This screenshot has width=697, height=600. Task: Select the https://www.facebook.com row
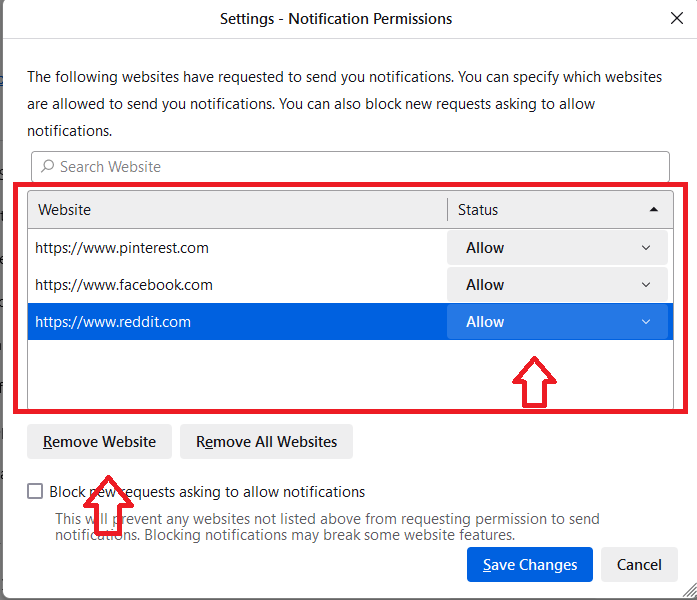coord(350,284)
